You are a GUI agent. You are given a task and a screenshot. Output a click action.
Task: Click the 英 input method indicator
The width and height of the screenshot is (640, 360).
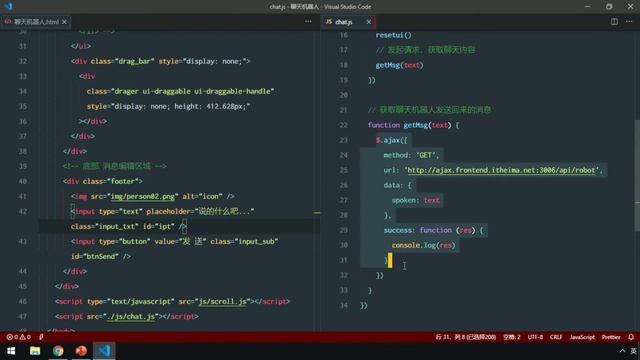(634, 351)
